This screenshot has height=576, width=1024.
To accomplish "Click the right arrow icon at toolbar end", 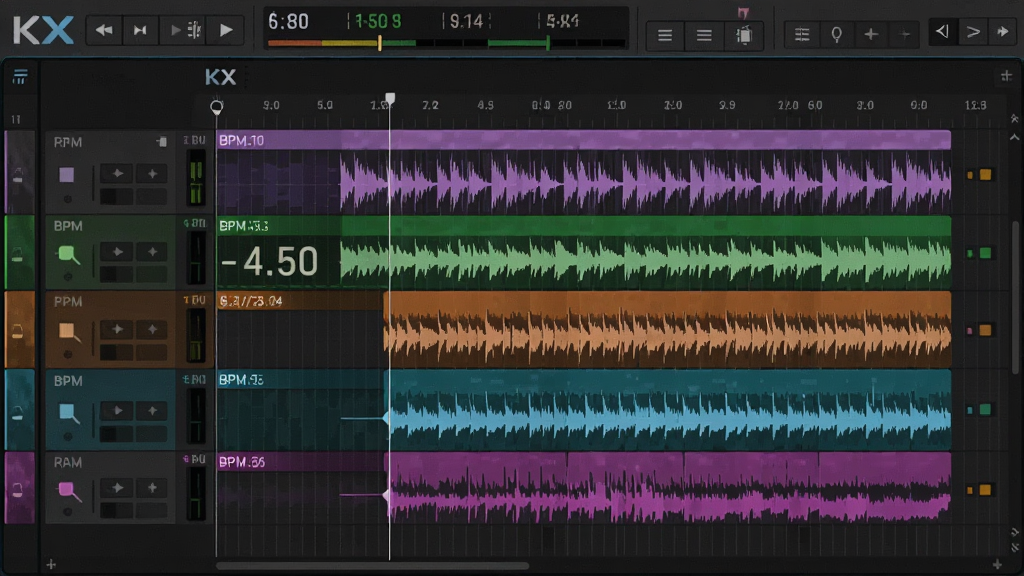I will pos(1003,31).
